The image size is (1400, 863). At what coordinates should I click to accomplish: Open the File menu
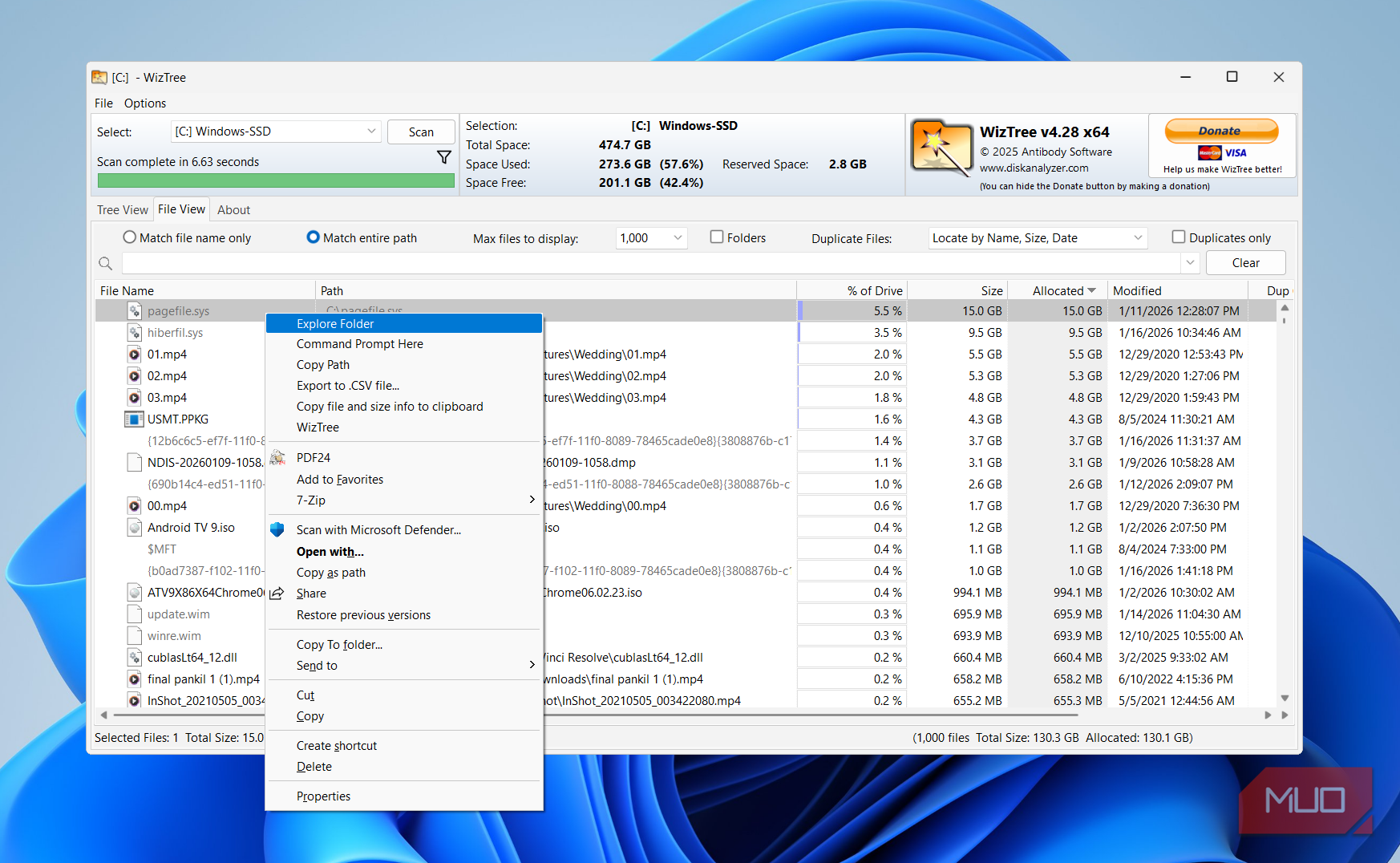tap(103, 103)
